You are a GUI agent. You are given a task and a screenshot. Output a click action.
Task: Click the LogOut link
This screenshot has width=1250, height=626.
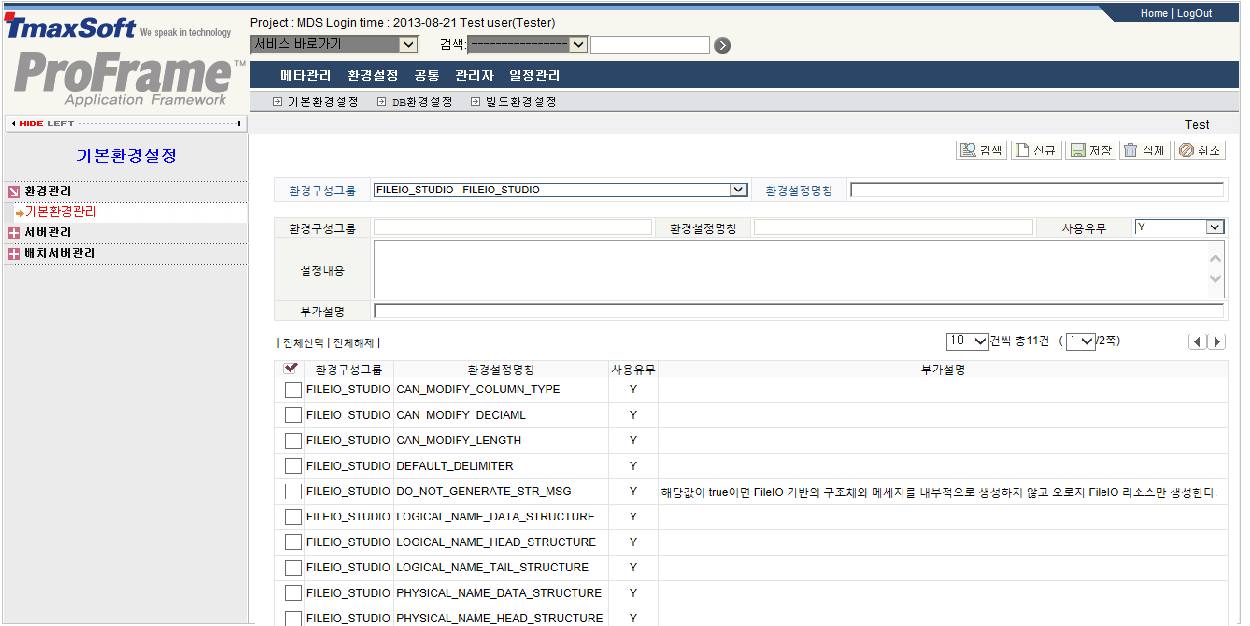tap(1194, 14)
